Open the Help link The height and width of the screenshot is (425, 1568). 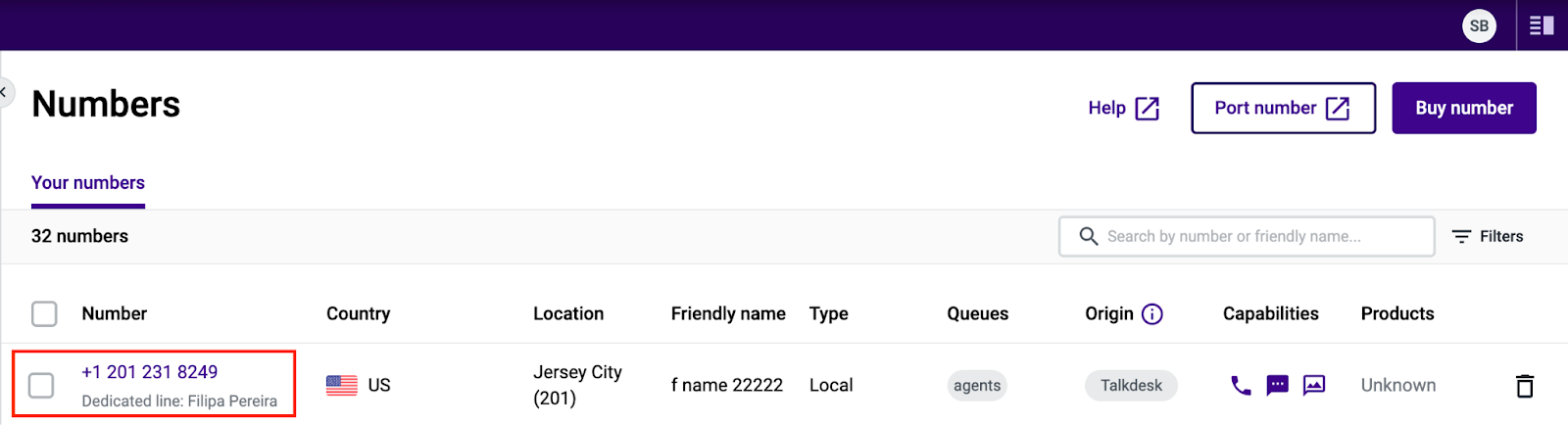point(1124,108)
